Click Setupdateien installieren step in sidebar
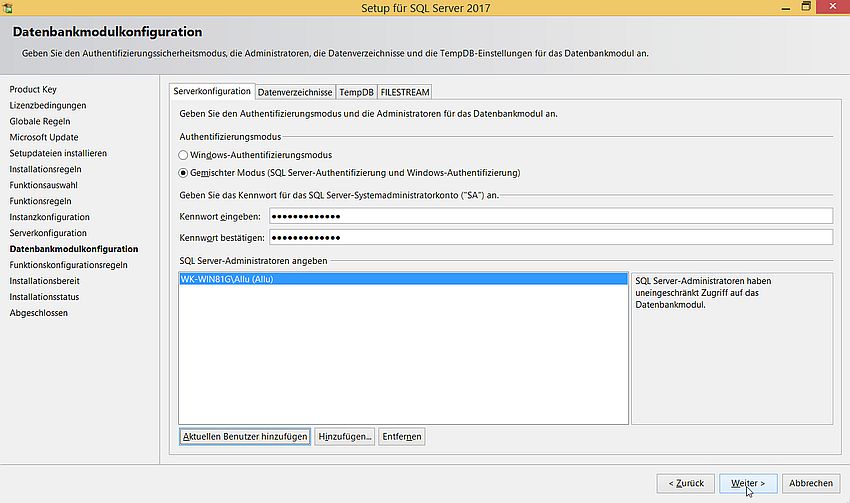 pyautogui.click(x=58, y=153)
